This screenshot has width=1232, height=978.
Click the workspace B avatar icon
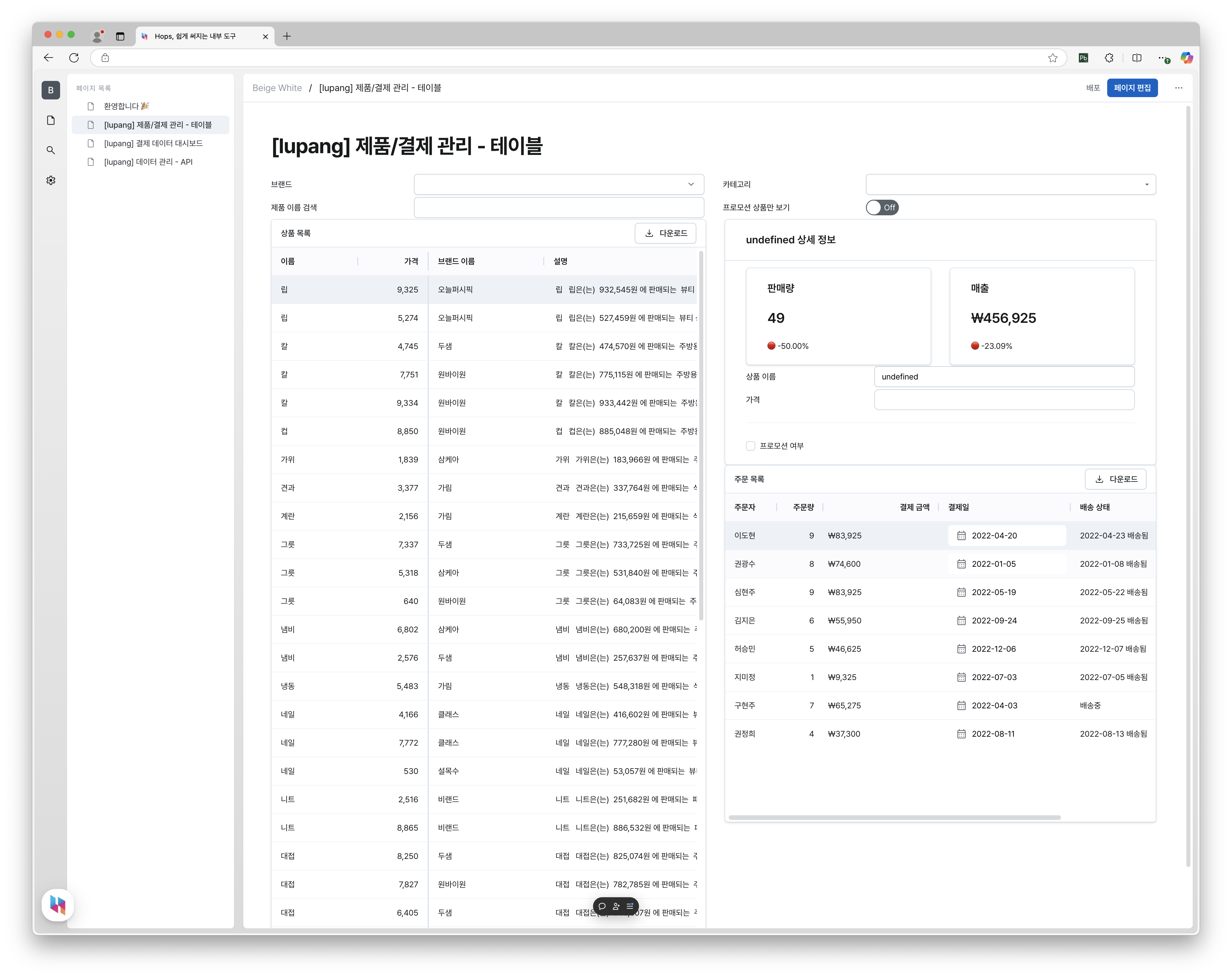pyautogui.click(x=51, y=90)
